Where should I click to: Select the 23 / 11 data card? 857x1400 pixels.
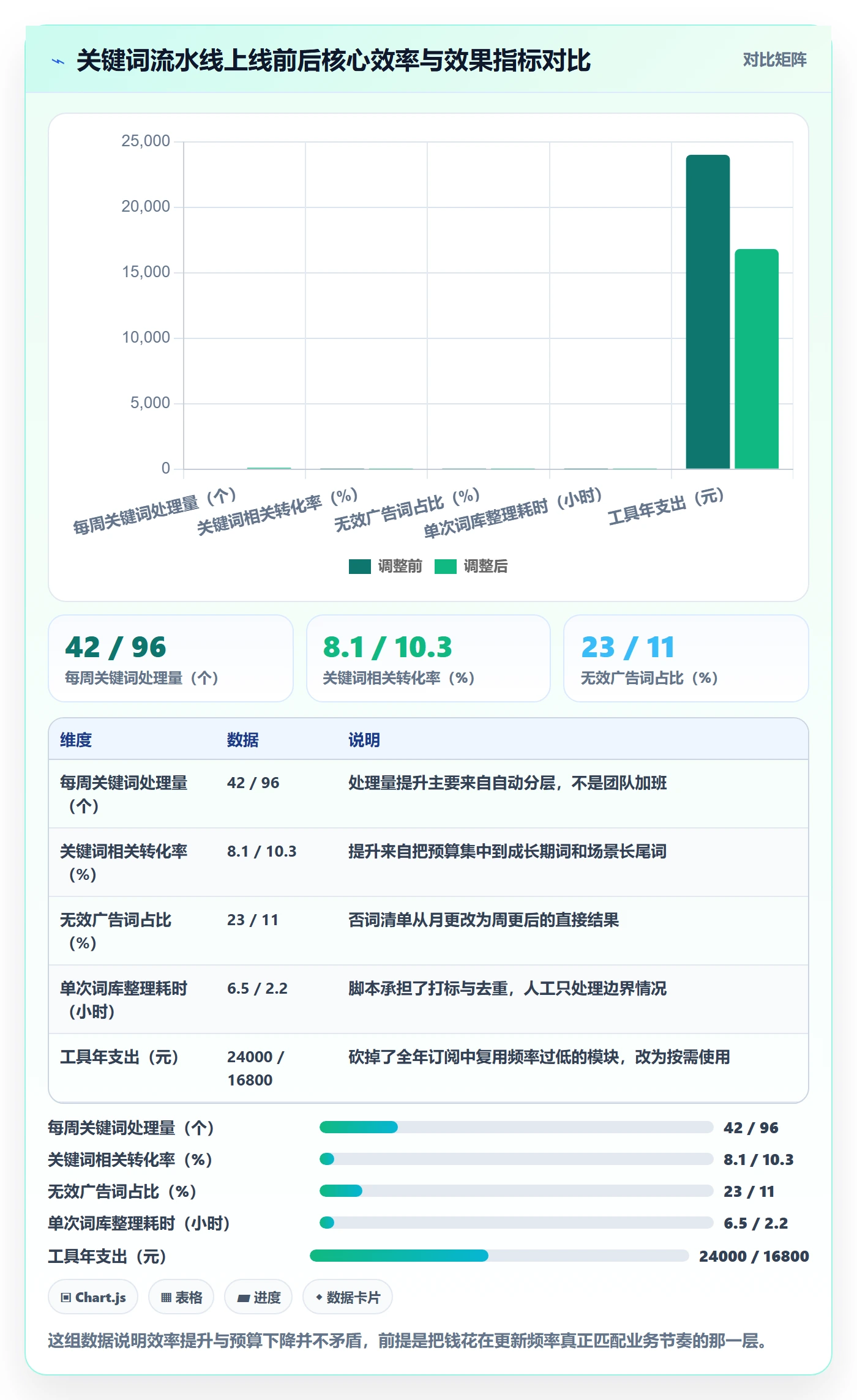click(686, 658)
